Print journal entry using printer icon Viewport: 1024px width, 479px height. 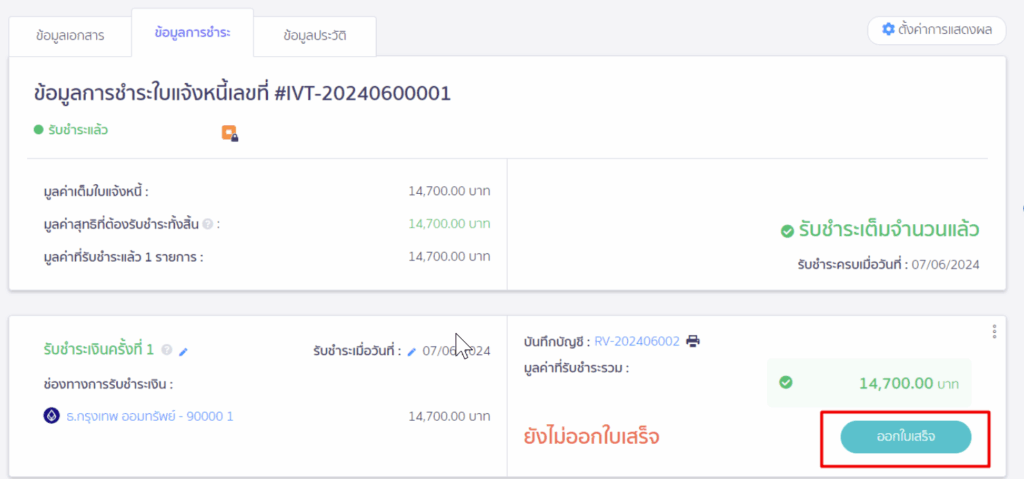(693, 340)
